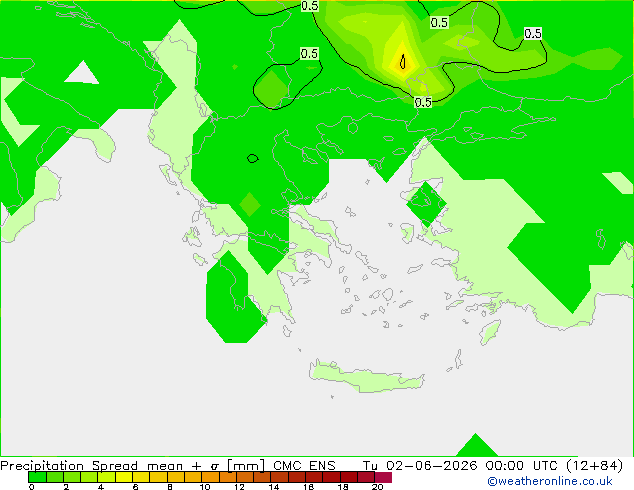
Task: Click the 'Precipitation Spread' title text
Action: 69,466
